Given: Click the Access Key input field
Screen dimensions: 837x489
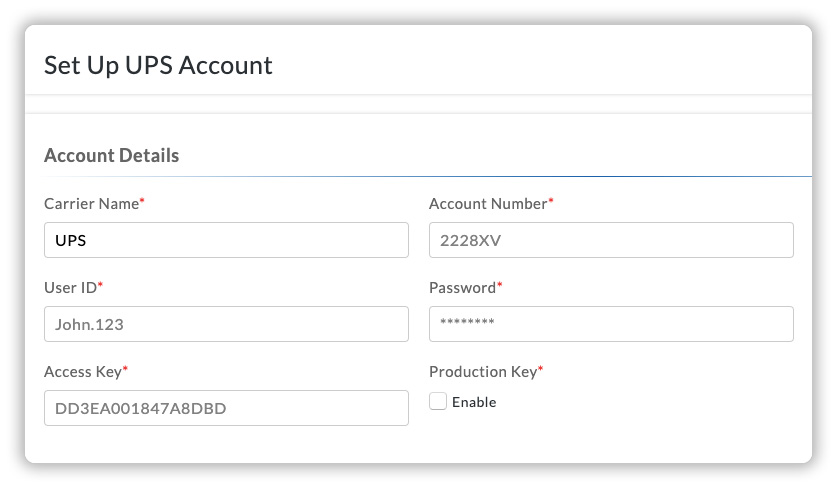Looking at the screenshot, I should coord(226,408).
